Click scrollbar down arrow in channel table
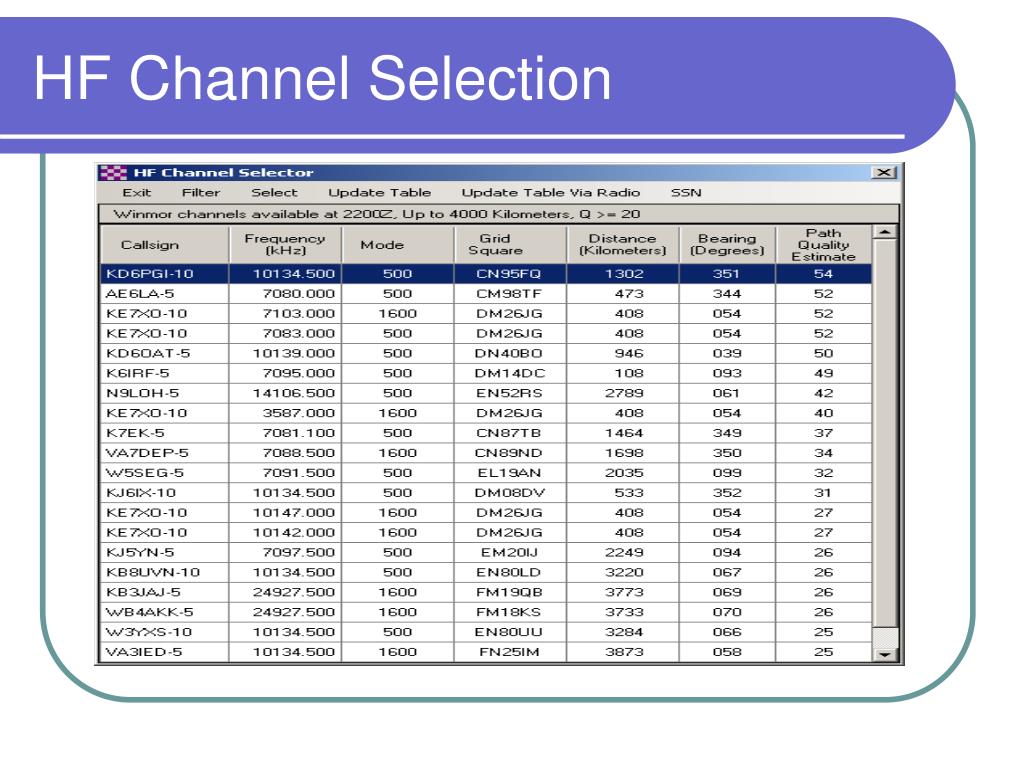The width and height of the screenshot is (1024, 768). 885,654
